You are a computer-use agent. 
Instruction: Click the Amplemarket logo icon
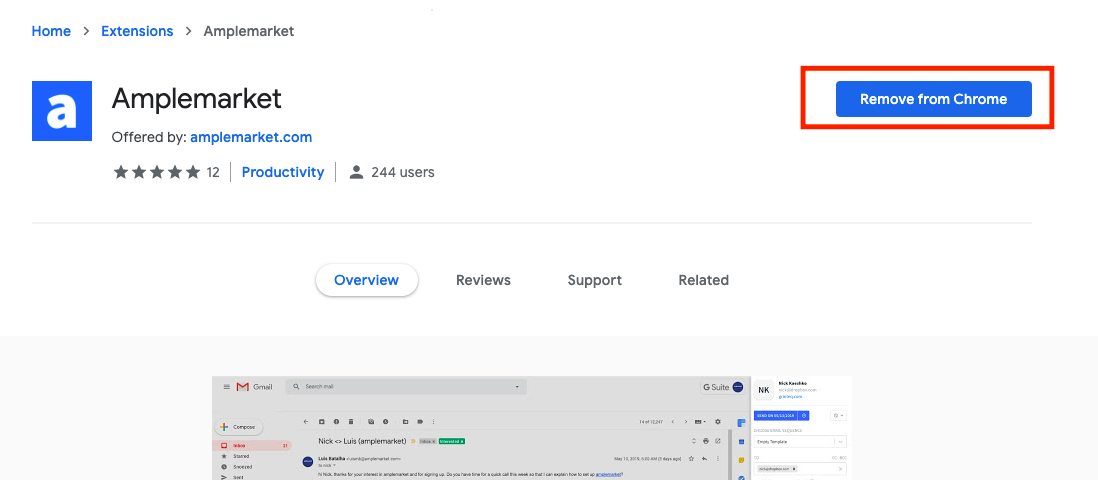coord(62,111)
